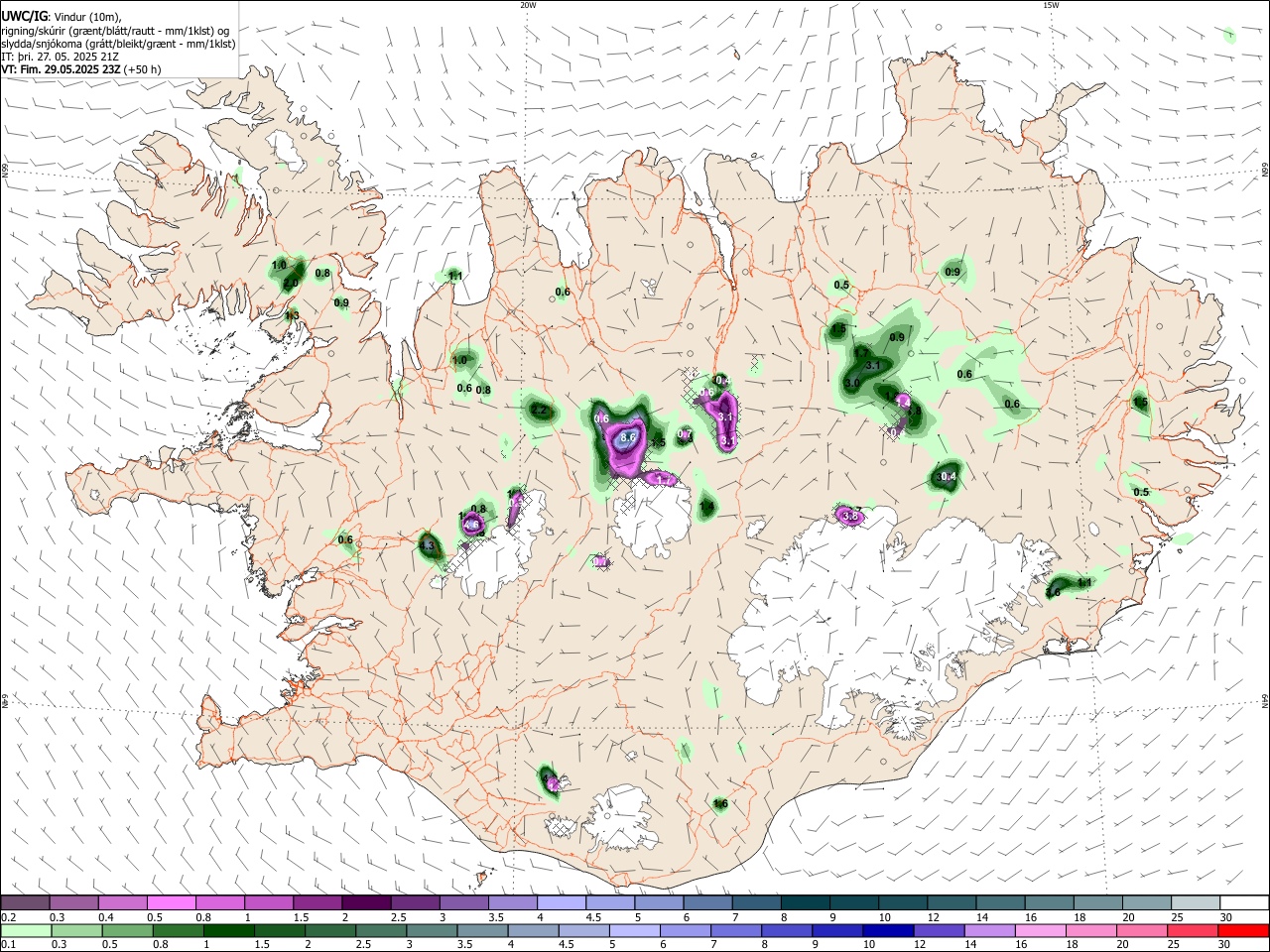Click the '0.2' tick label in upper legend
This screenshot has width=1270, height=952.
(x=8, y=917)
